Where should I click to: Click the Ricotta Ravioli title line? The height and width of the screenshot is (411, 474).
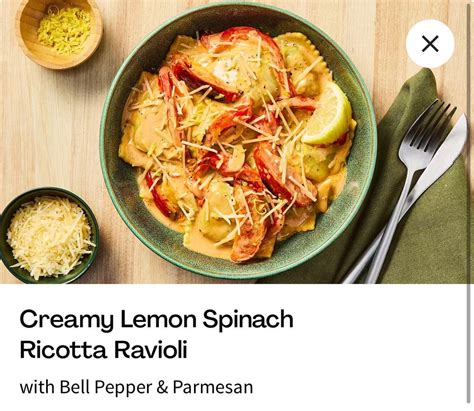point(104,350)
